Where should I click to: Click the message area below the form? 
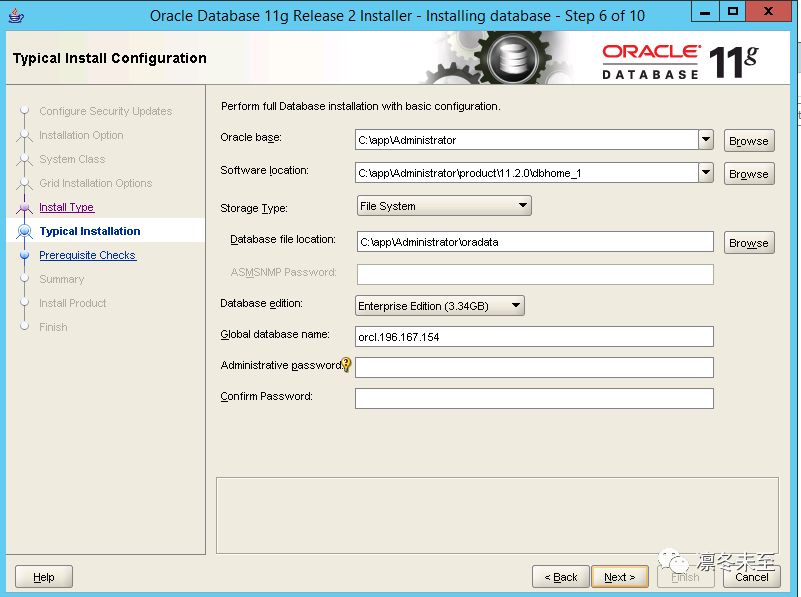pyautogui.click(x=497, y=515)
